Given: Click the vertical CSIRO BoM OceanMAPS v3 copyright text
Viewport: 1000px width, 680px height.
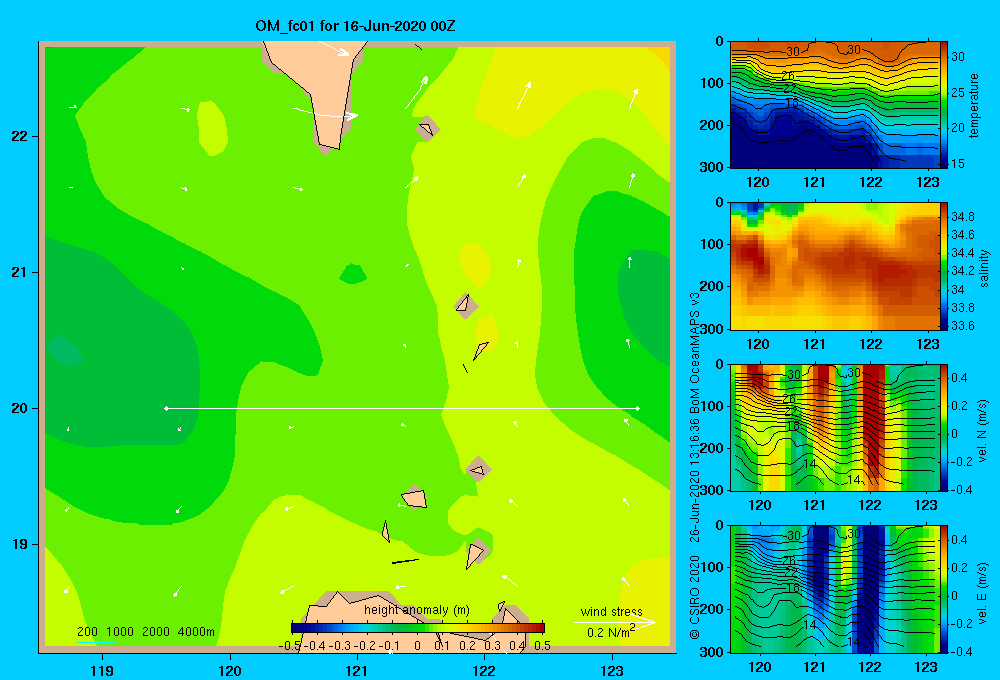Looking at the screenshot, I should tap(695, 465).
